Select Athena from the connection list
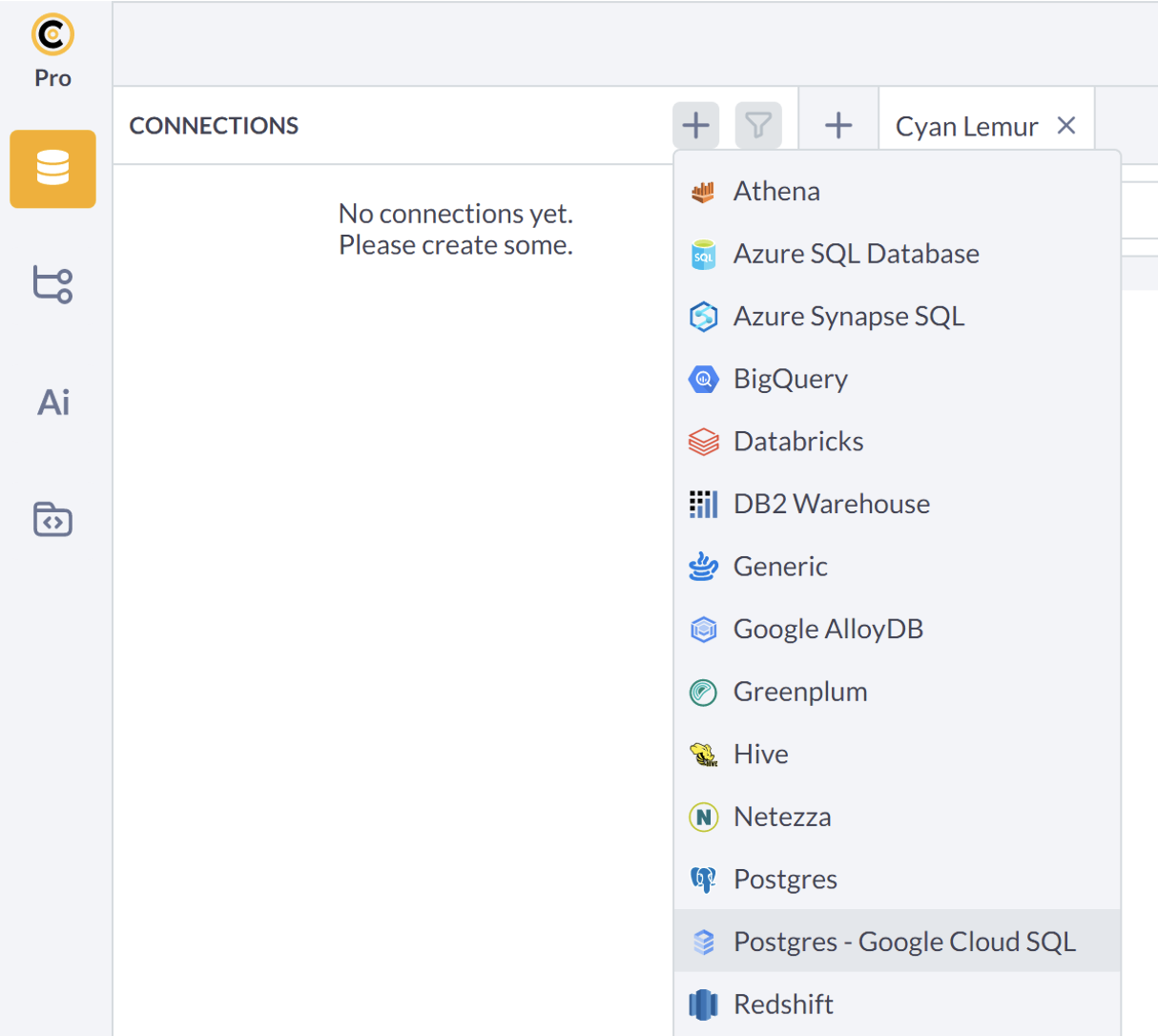 [x=776, y=191]
